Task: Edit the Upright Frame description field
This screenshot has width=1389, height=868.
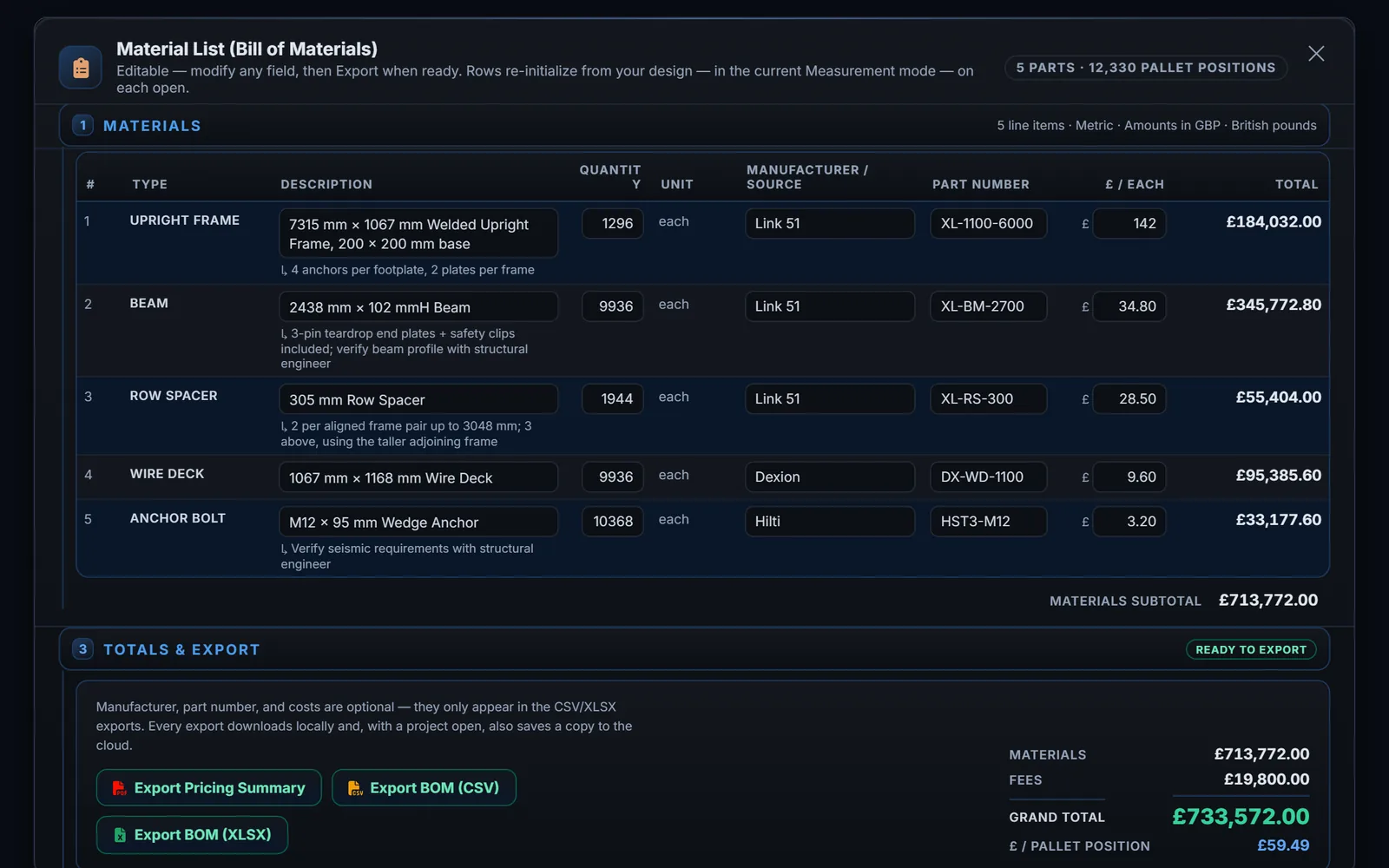Action: click(x=418, y=233)
